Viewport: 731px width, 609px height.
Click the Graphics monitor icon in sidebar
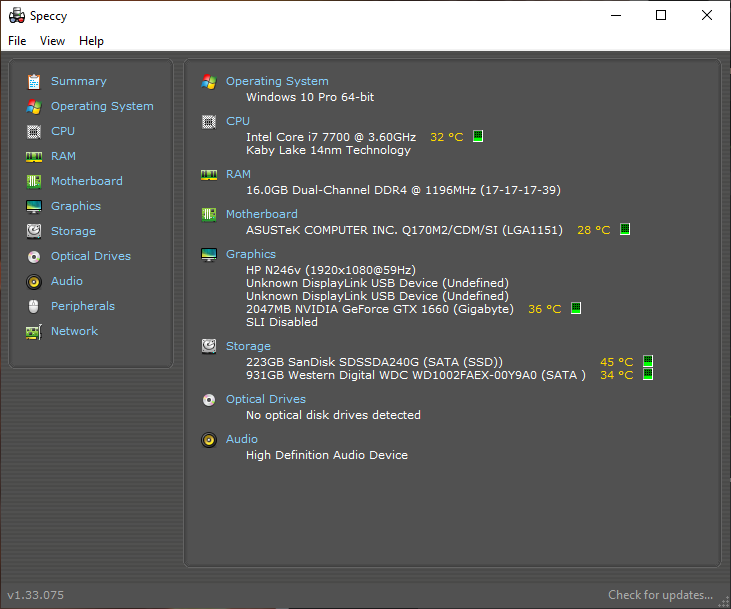tap(34, 207)
